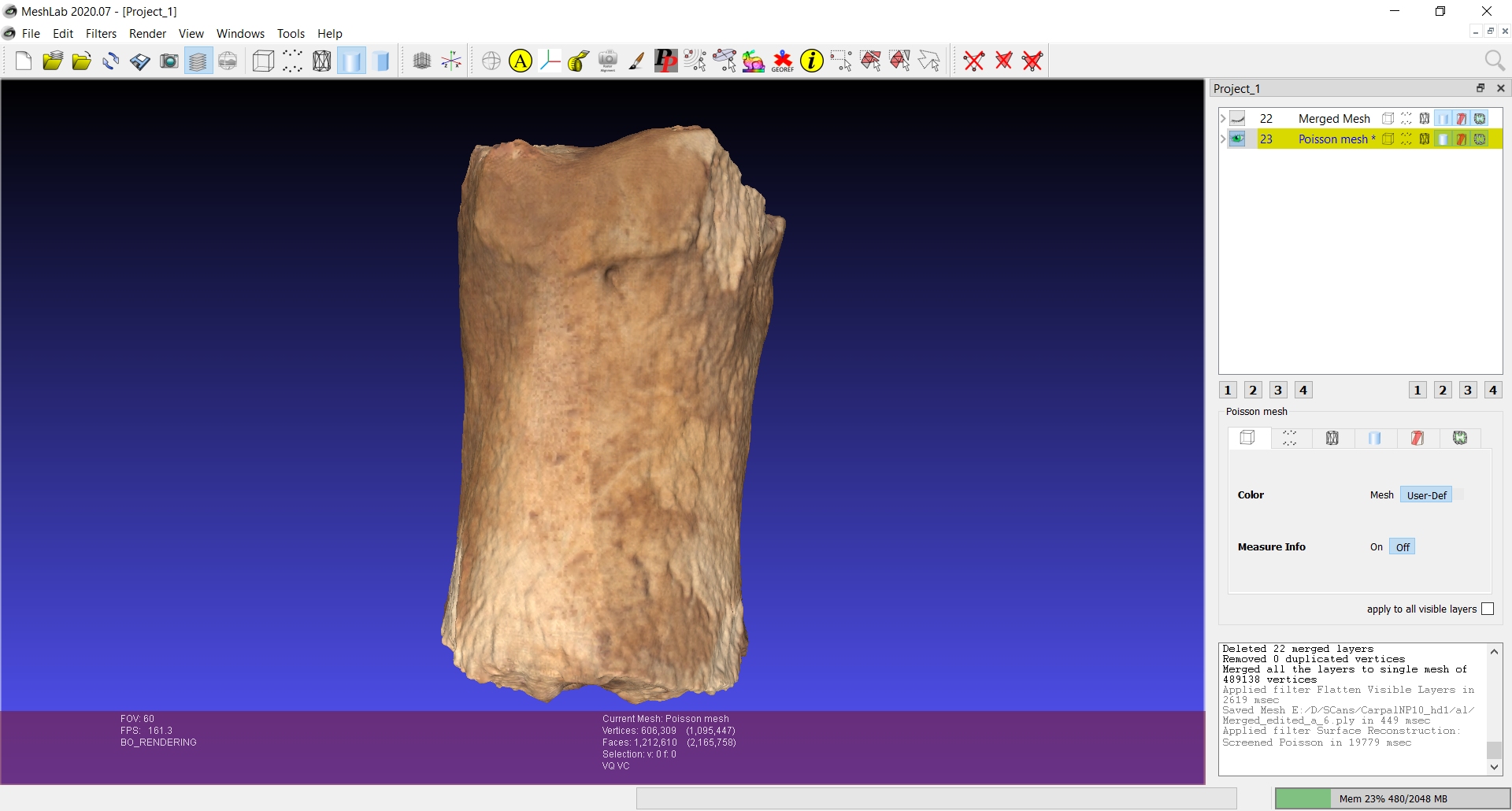Show the hidden Merged Mesh layer
This screenshot has height=811, width=1512.
[x=1237, y=118]
